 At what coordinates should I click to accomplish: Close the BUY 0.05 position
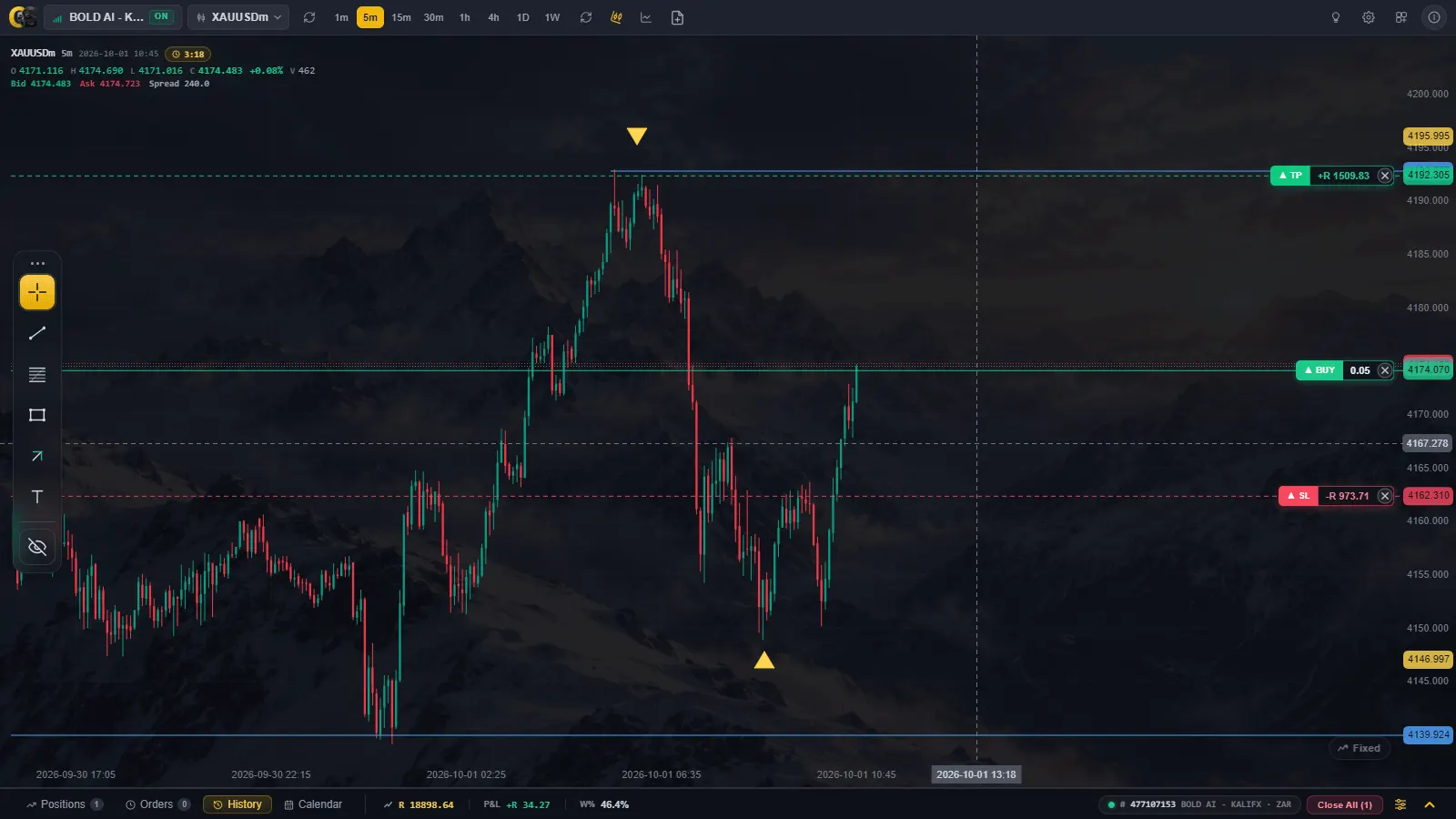pos(1385,370)
